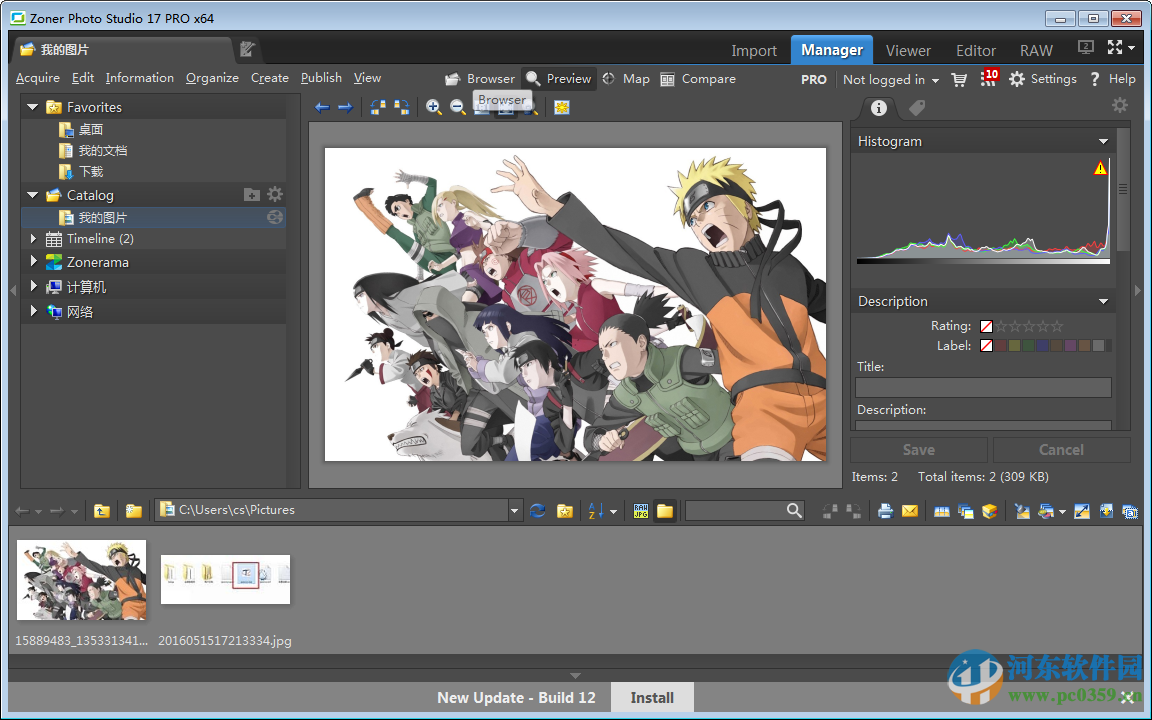Viewport: 1152px width, 720px height.
Task: Click the refresh folder icon
Action: (538, 510)
